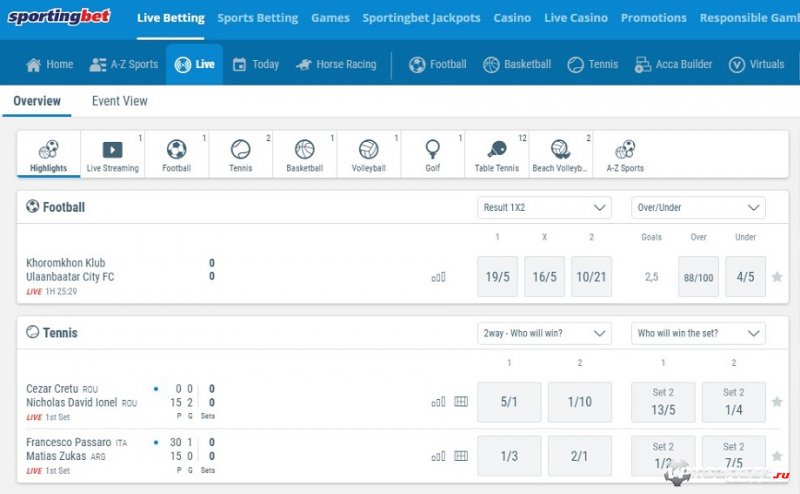Select the A-Z Sports filter tile

click(x=625, y=155)
